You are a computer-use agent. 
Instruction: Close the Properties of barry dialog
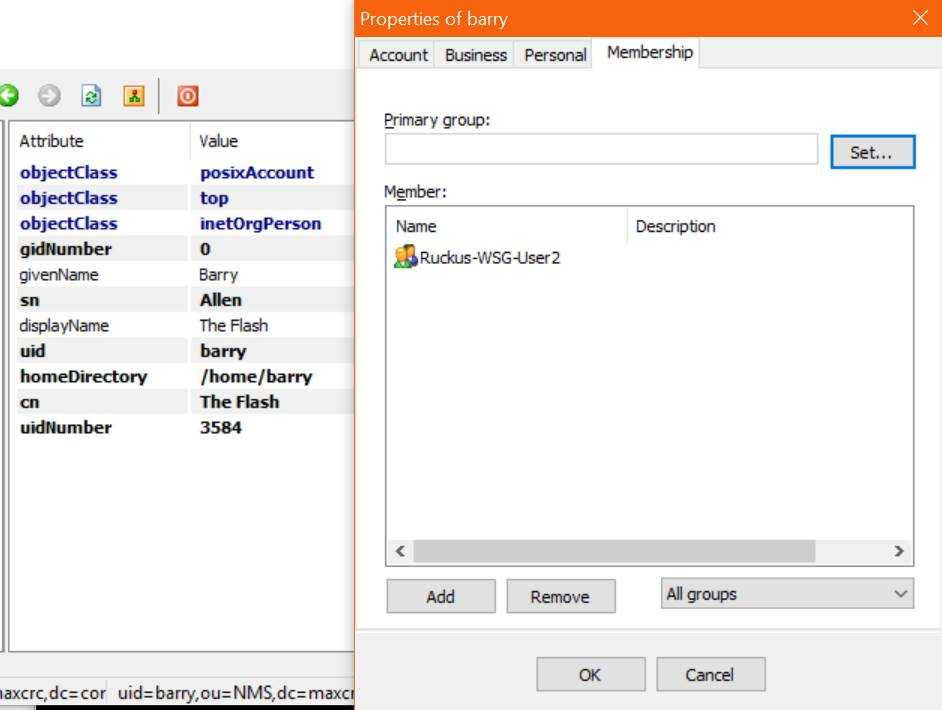920,18
